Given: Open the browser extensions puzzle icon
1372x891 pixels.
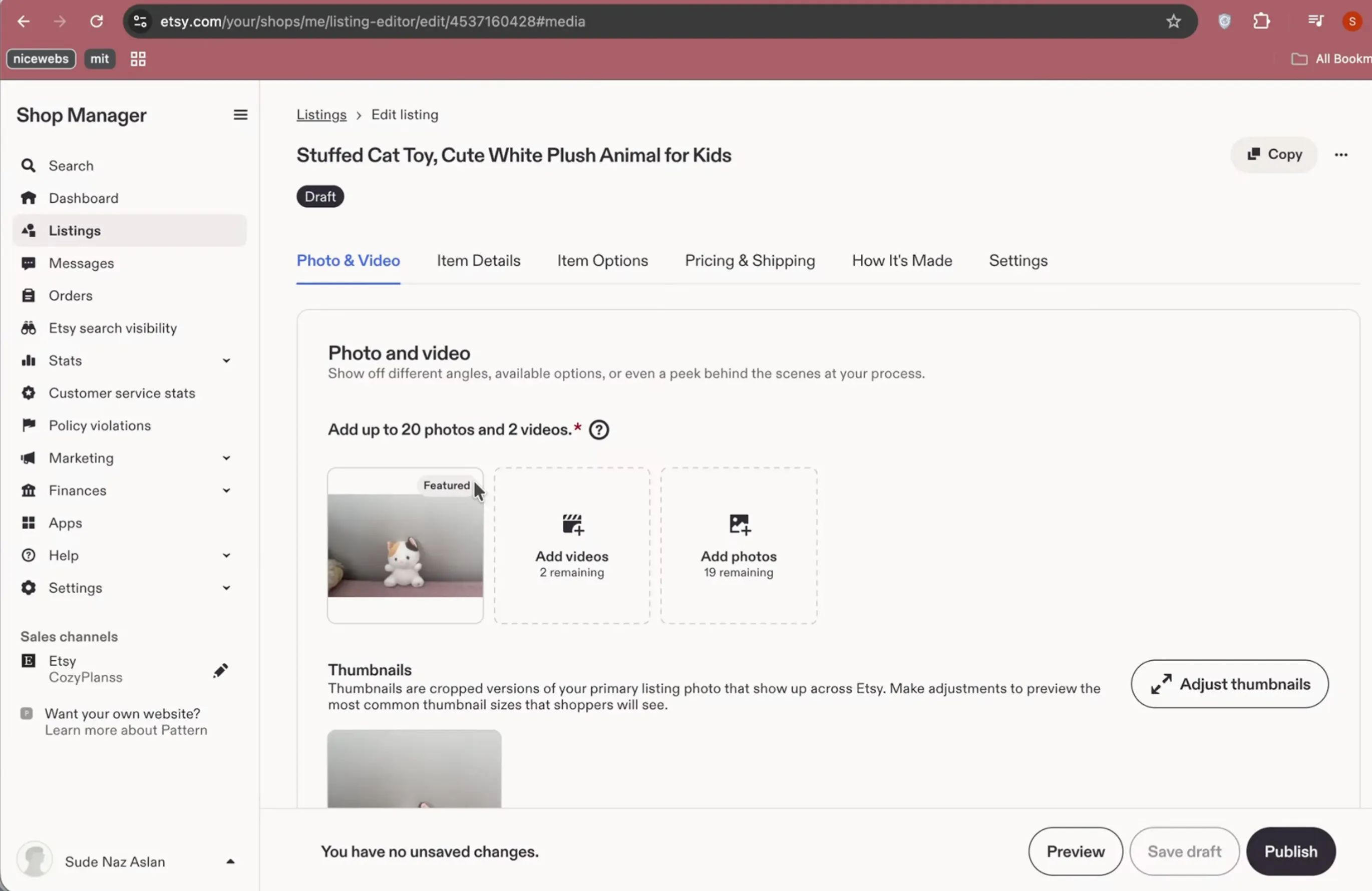Looking at the screenshot, I should point(1261,22).
